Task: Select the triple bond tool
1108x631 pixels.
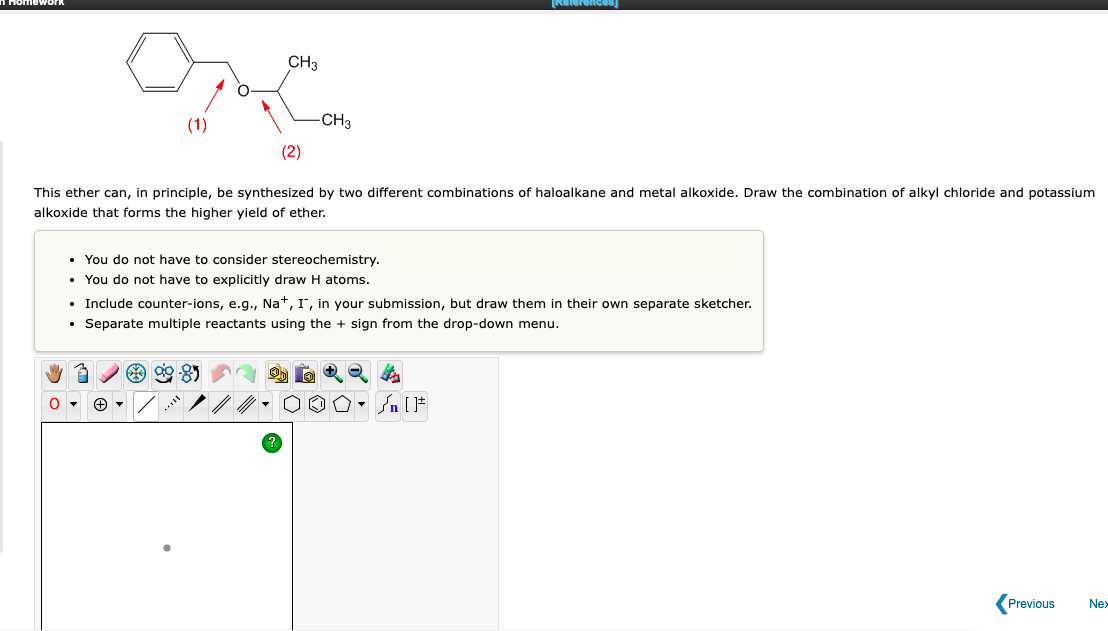Action: [x=246, y=405]
